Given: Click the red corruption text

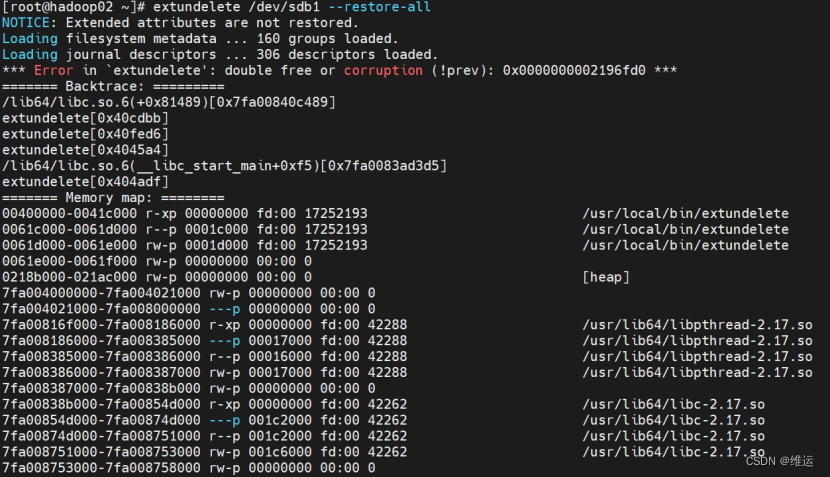Looking at the screenshot, I should pos(383,70).
